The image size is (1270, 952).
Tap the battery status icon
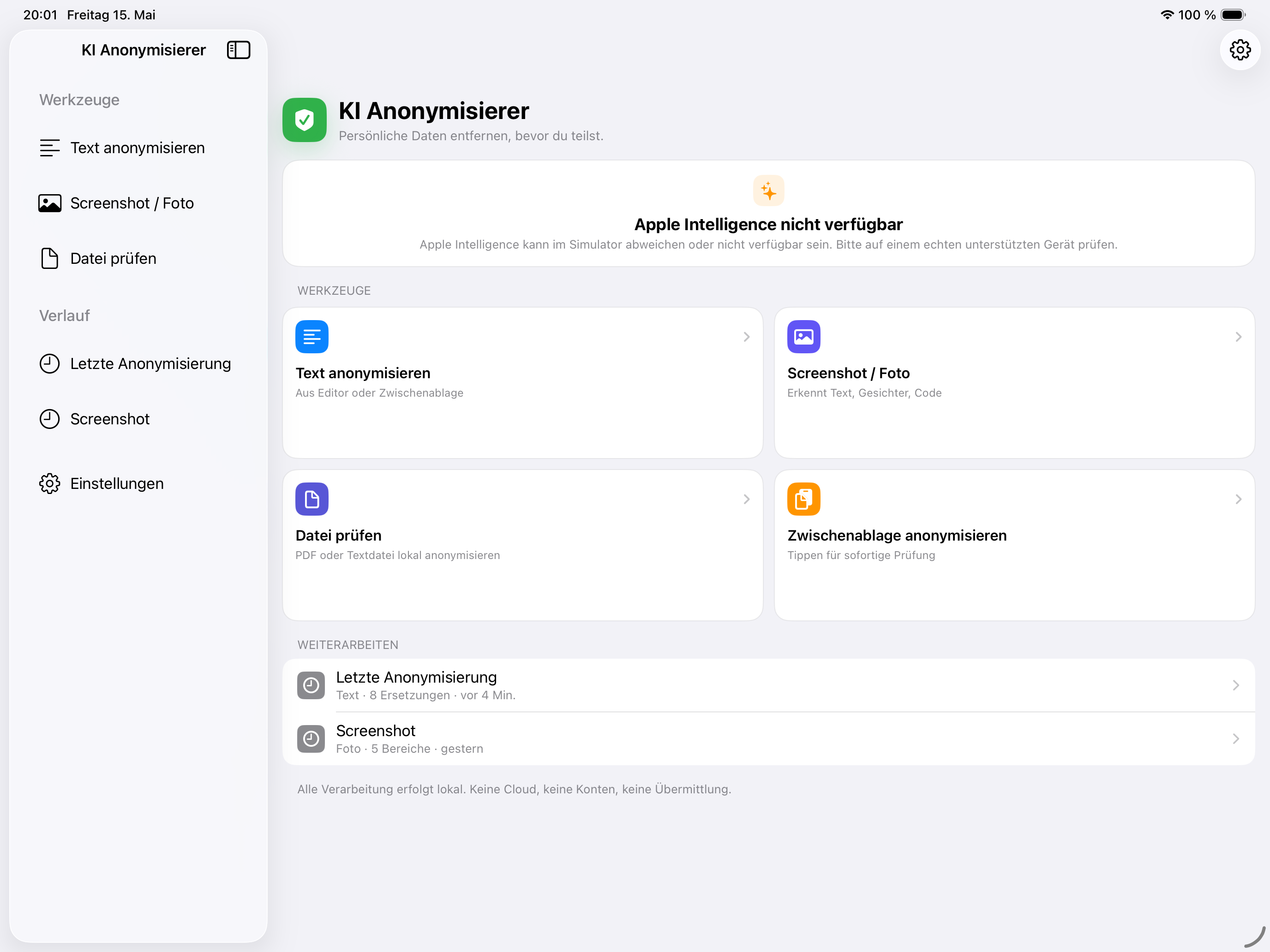[x=1233, y=15]
